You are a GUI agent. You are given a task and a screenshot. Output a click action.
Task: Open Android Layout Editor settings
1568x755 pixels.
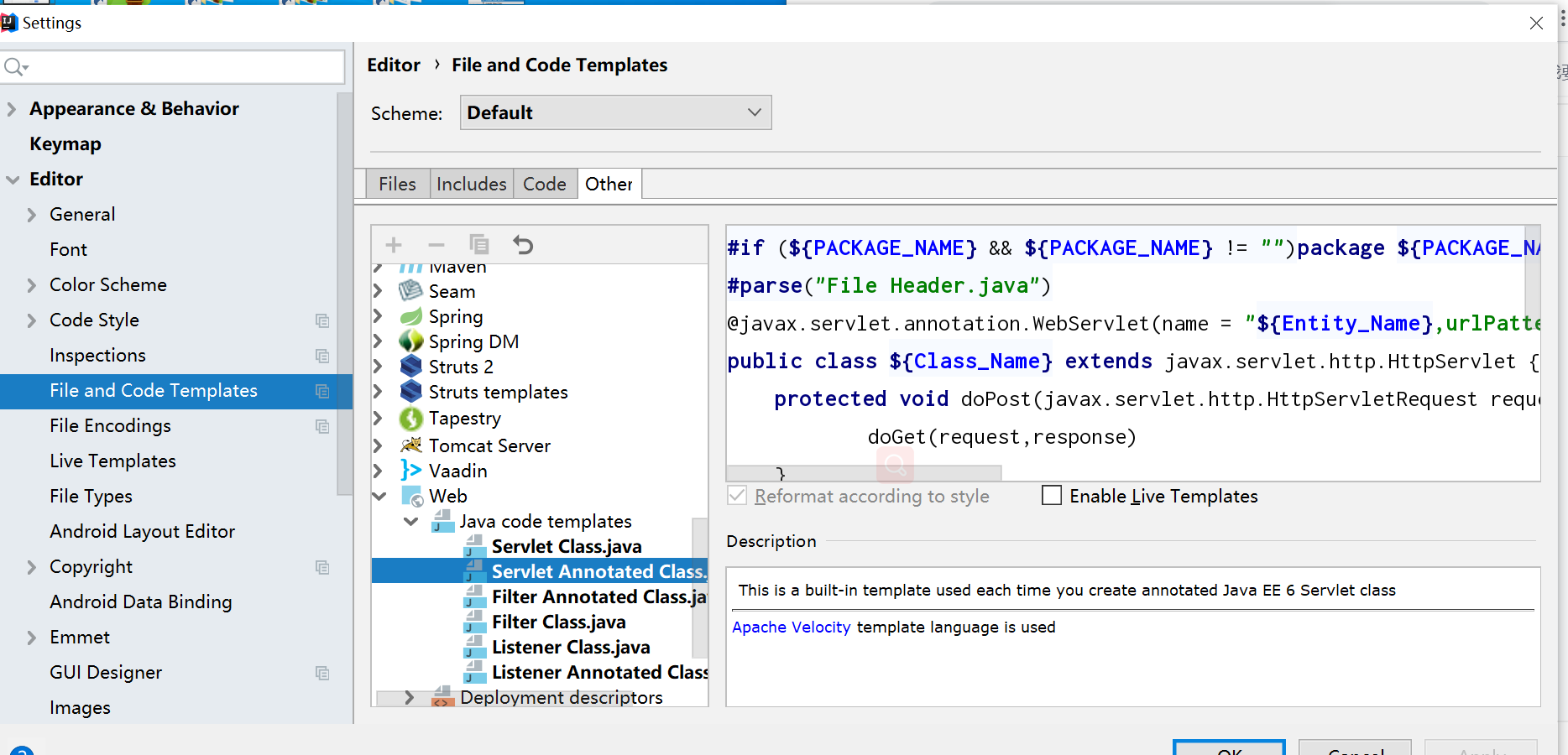[142, 532]
